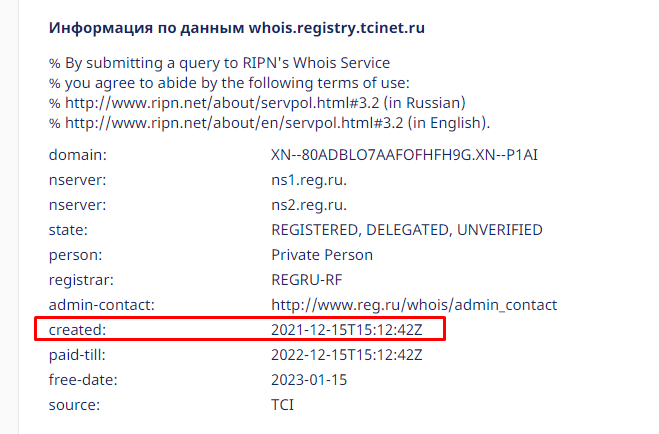Open the English en/servpol.html#3.2 URL

tap(234, 123)
